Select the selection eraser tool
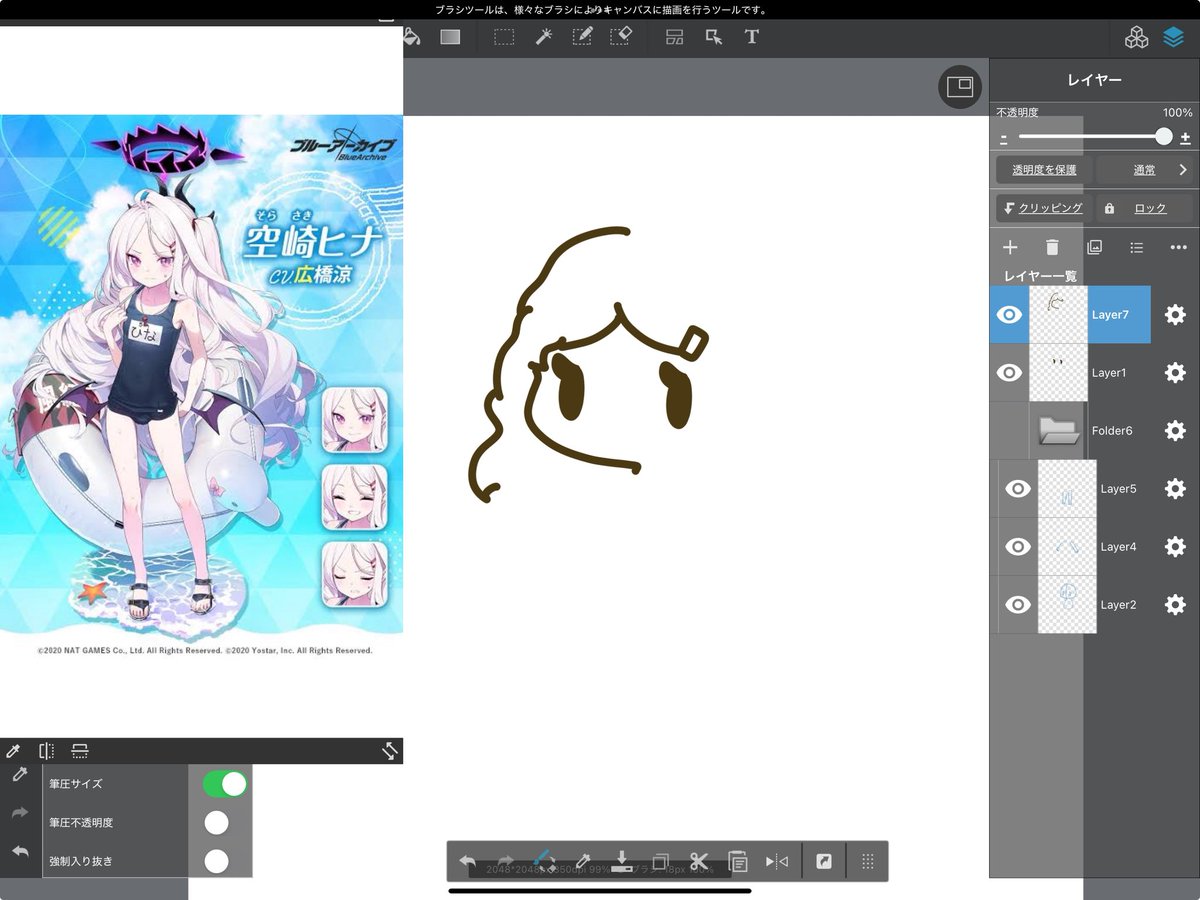The width and height of the screenshot is (1200, 900). pos(620,37)
